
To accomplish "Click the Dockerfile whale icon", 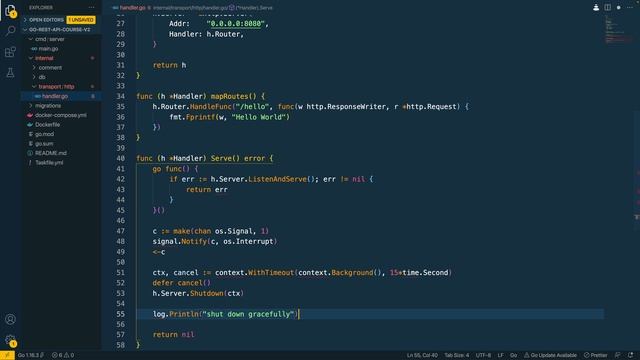I will coord(30,124).
